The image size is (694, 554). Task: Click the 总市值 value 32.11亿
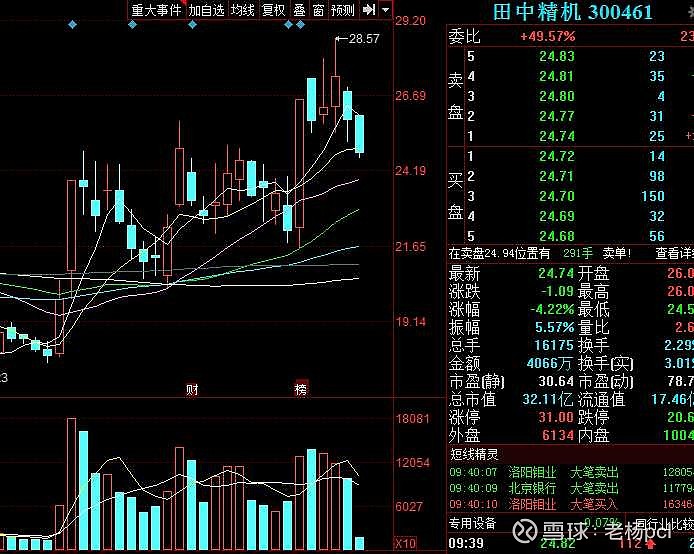[x=547, y=400]
